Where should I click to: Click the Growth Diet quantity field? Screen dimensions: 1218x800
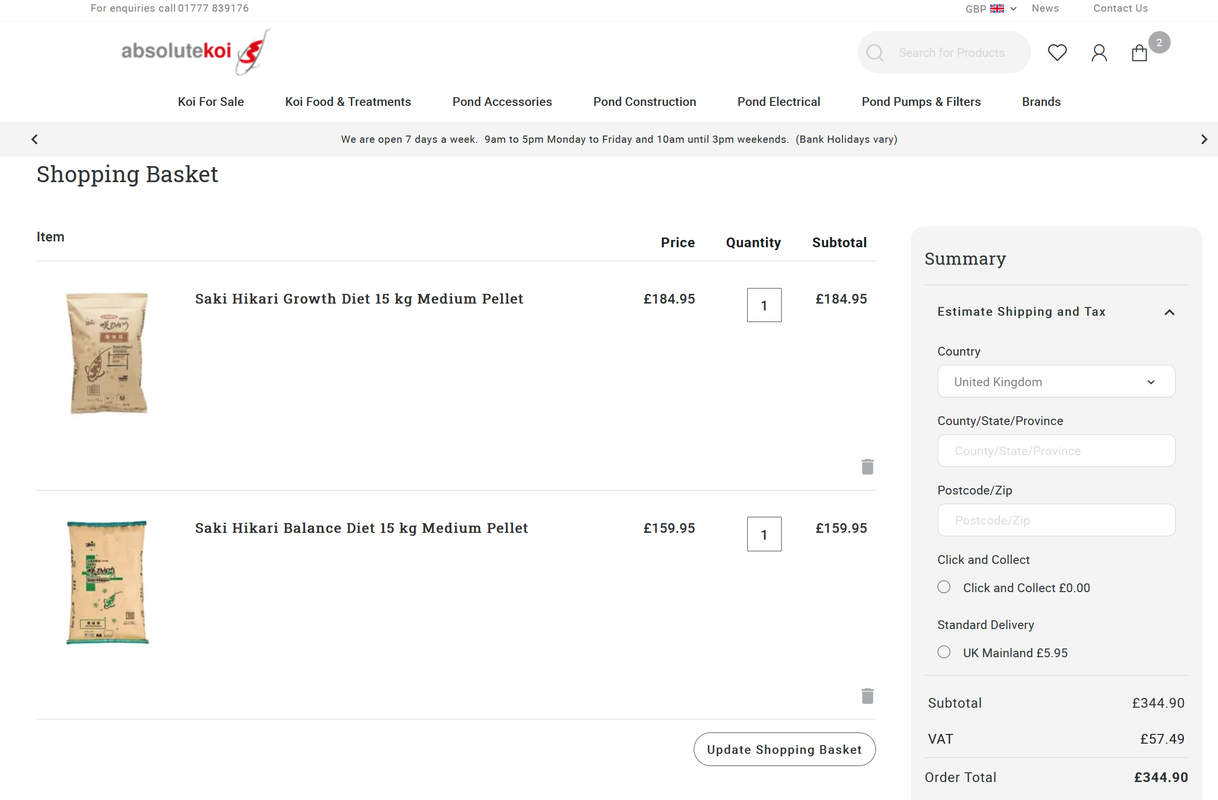pyautogui.click(x=764, y=305)
